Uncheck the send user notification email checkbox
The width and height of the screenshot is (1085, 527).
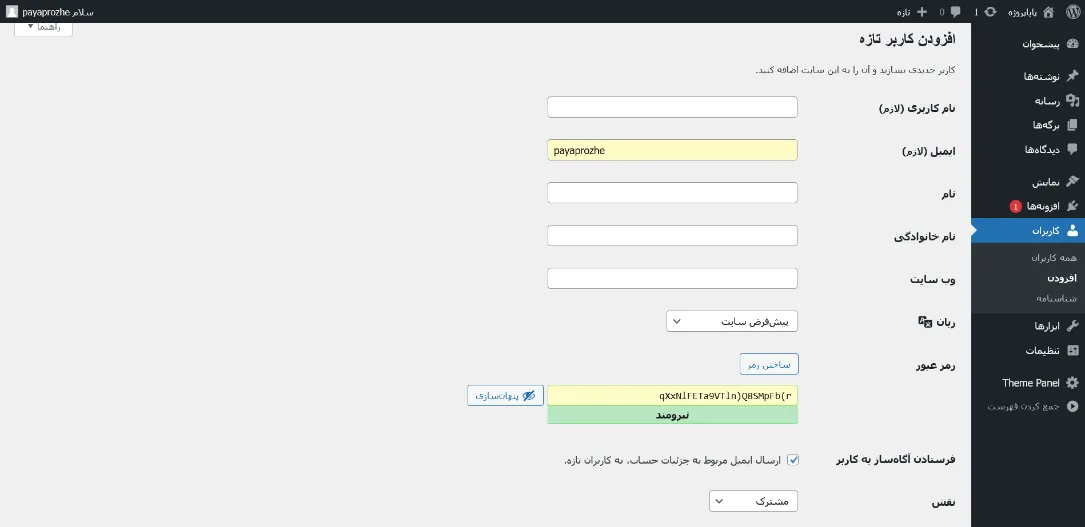793,460
